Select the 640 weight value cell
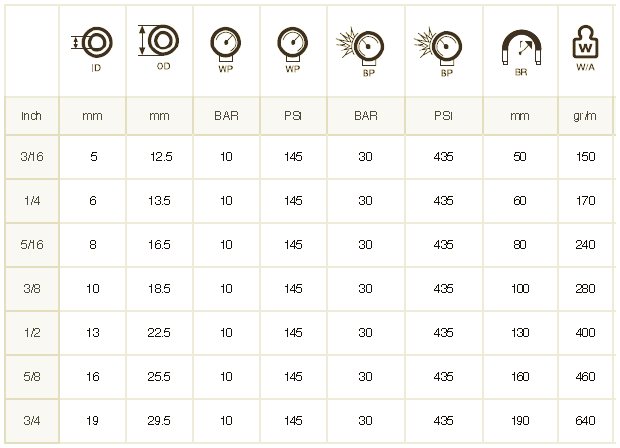Viewport: 620px width, 448px height. 585,421
